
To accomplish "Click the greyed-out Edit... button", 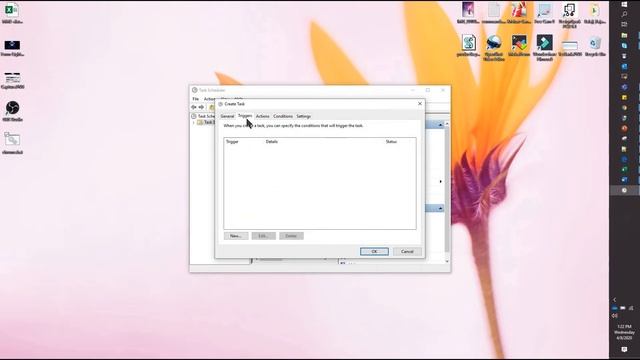I will click(263, 236).
